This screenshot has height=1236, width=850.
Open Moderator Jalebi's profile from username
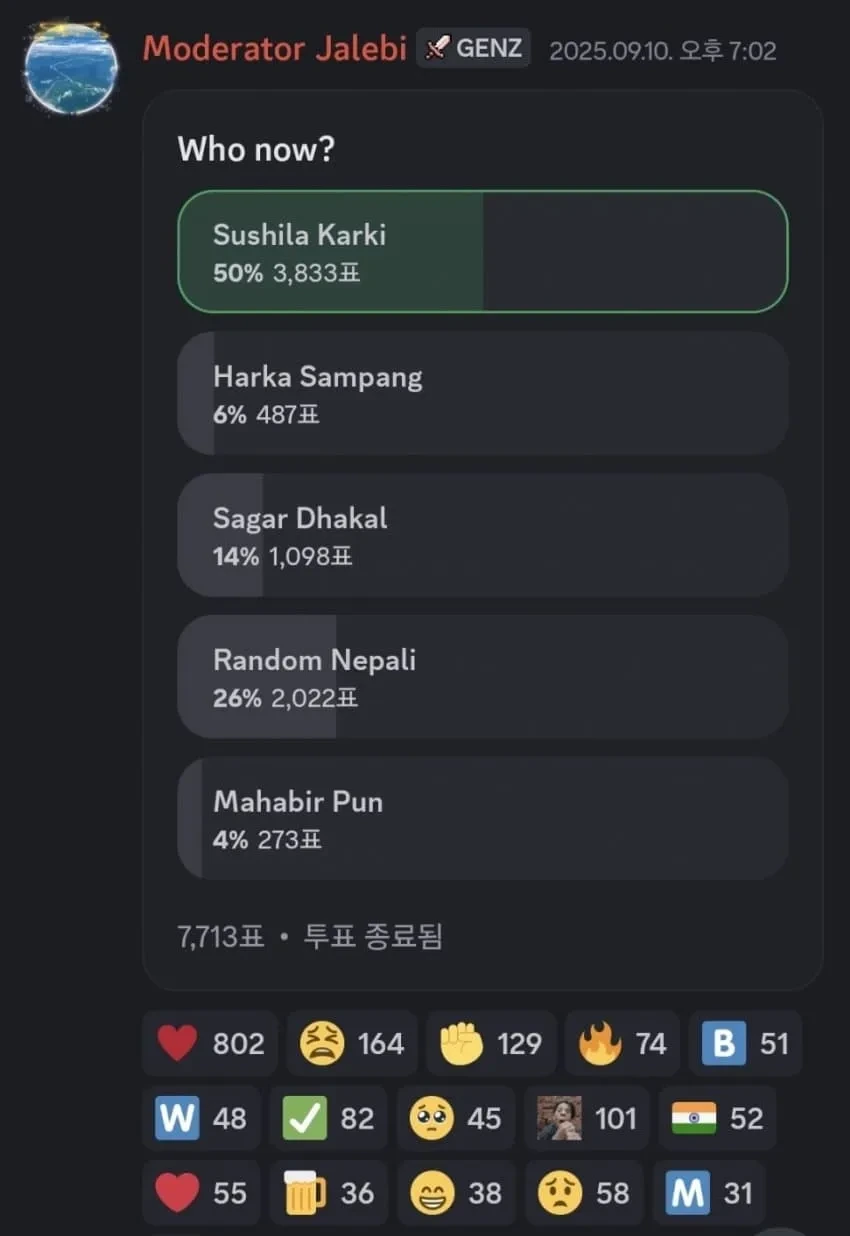click(x=274, y=48)
